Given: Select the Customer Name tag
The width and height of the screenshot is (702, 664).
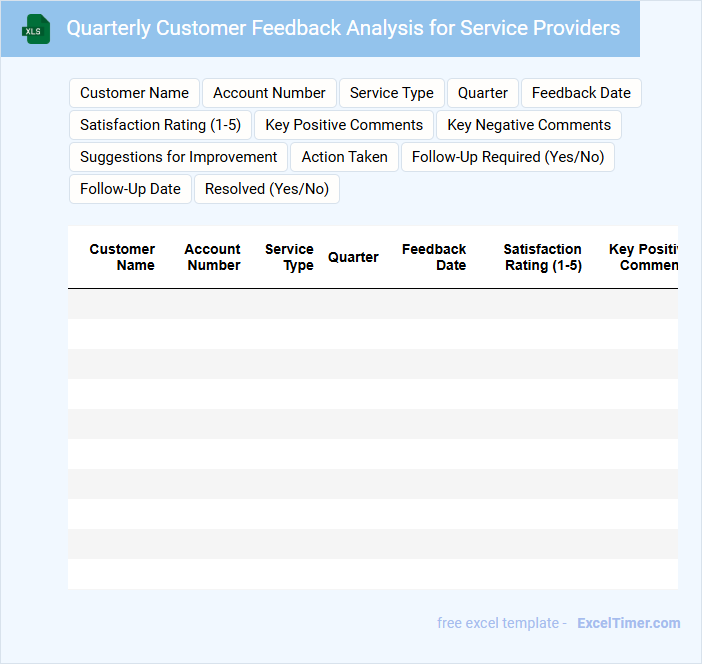Looking at the screenshot, I should [x=134, y=93].
